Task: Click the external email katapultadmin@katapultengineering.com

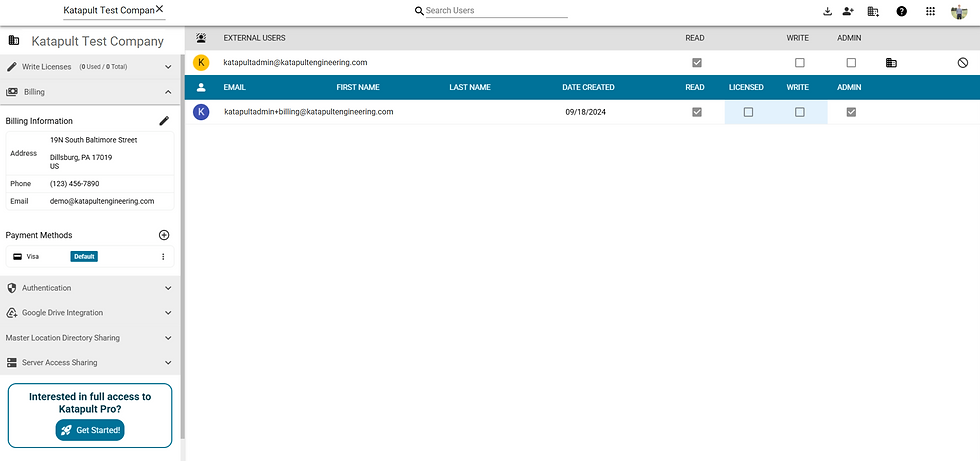Action: 295,62
